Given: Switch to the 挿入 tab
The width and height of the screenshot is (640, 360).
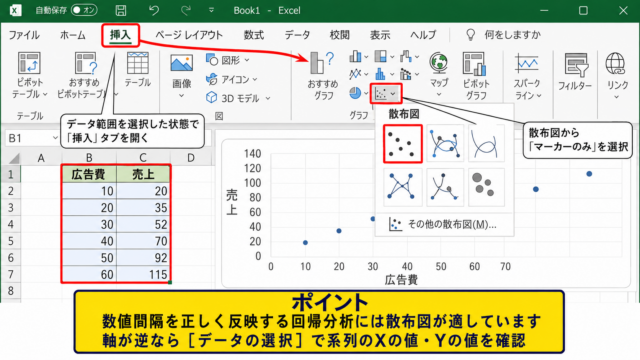Looking at the screenshot, I should click(120, 35).
